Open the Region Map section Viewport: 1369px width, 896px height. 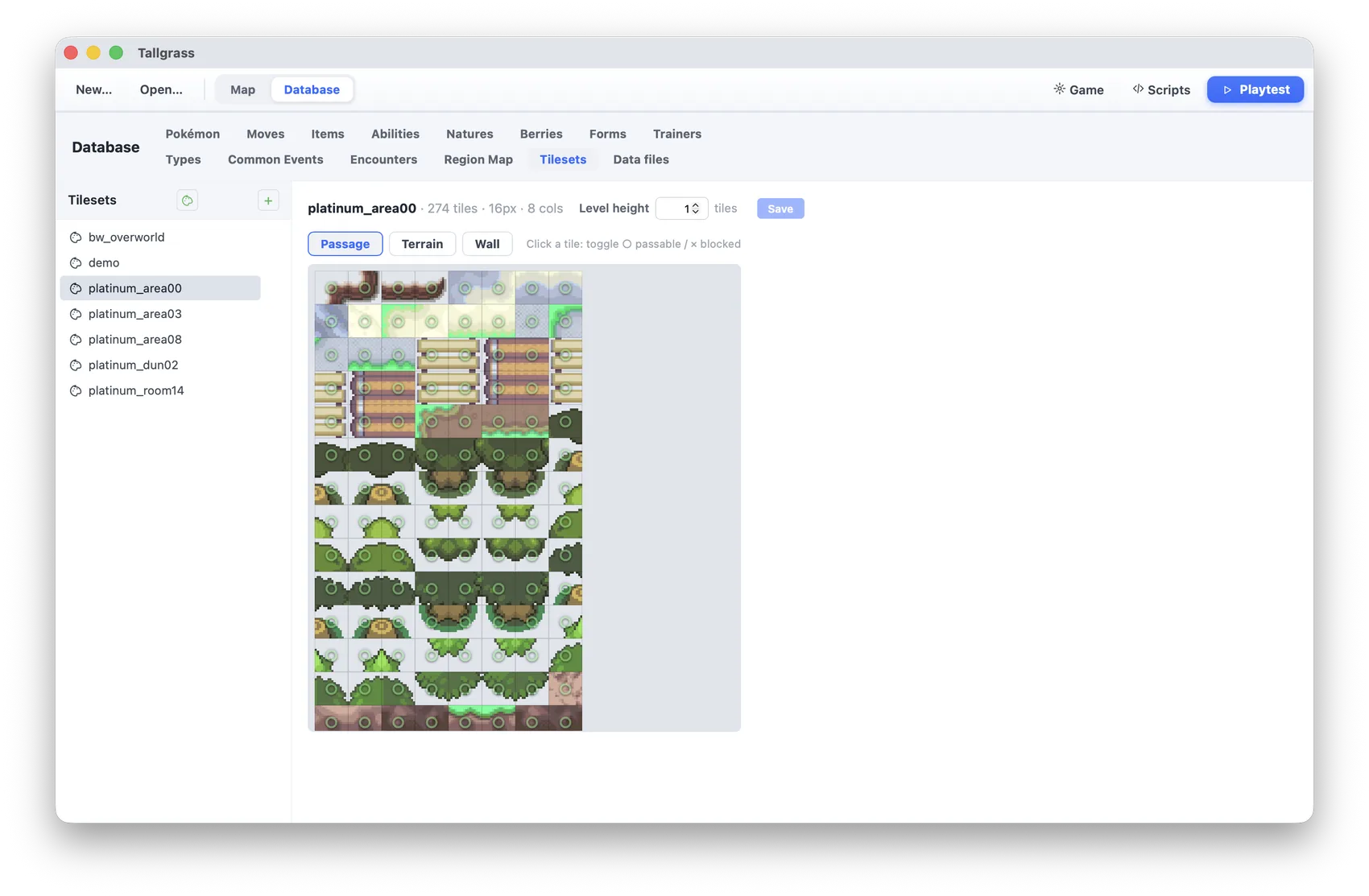click(x=478, y=159)
